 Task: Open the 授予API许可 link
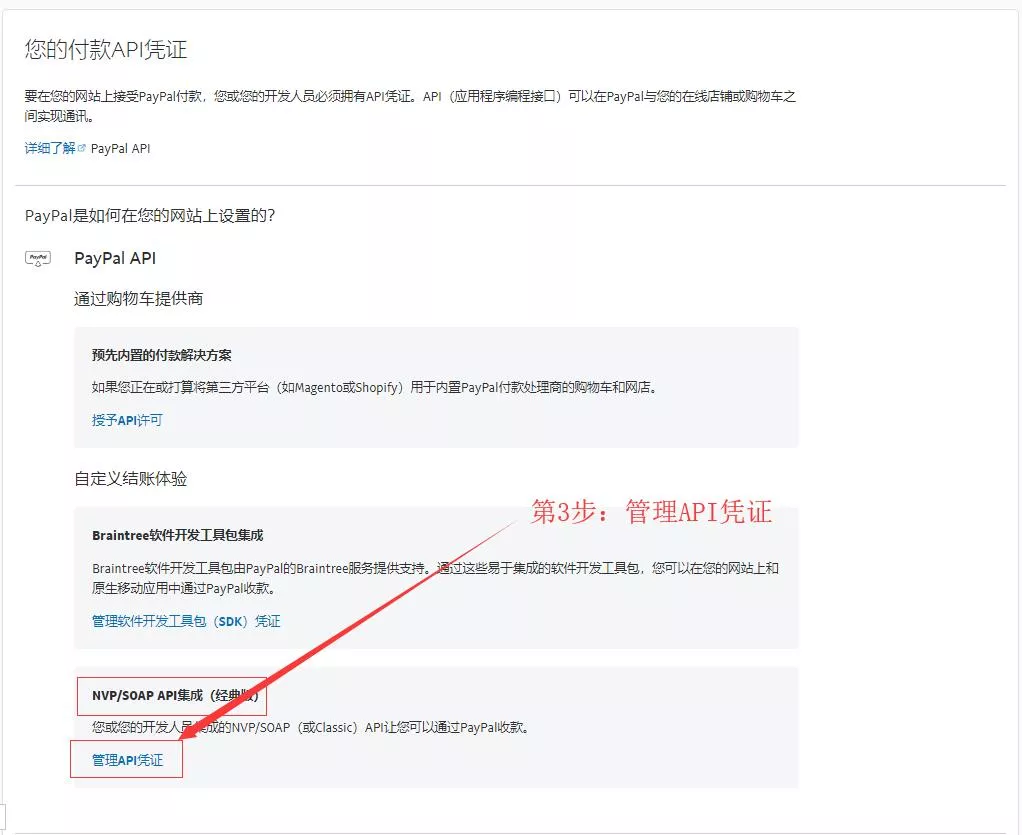127,420
